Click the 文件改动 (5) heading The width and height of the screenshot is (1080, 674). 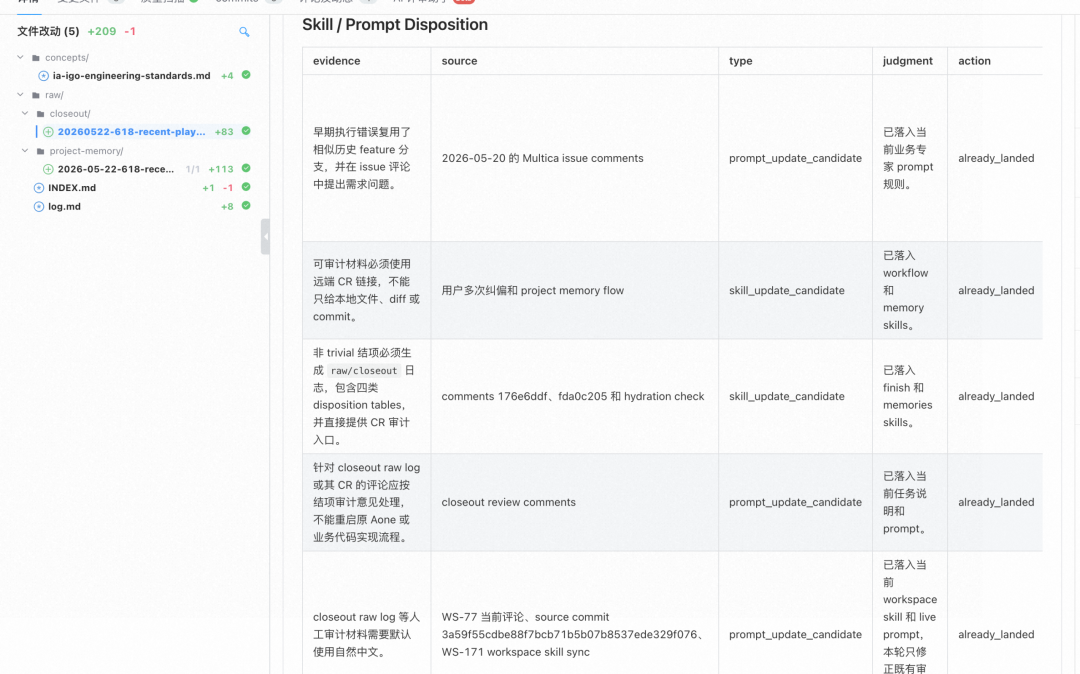coord(48,31)
